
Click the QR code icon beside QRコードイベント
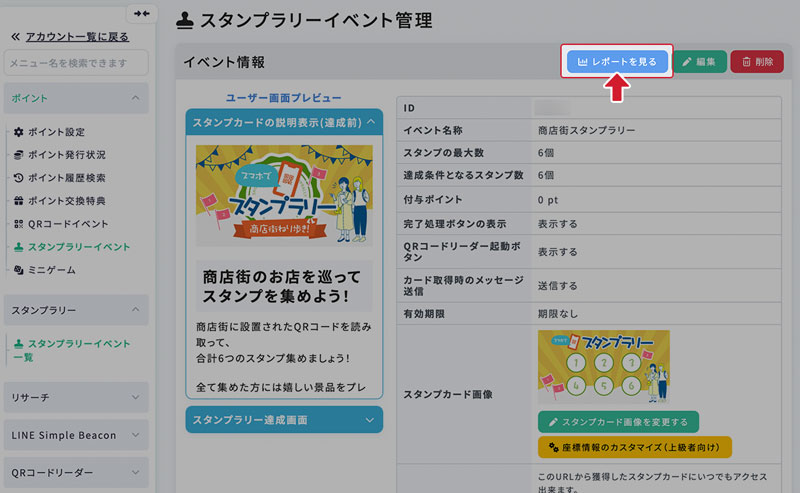pos(19,224)
